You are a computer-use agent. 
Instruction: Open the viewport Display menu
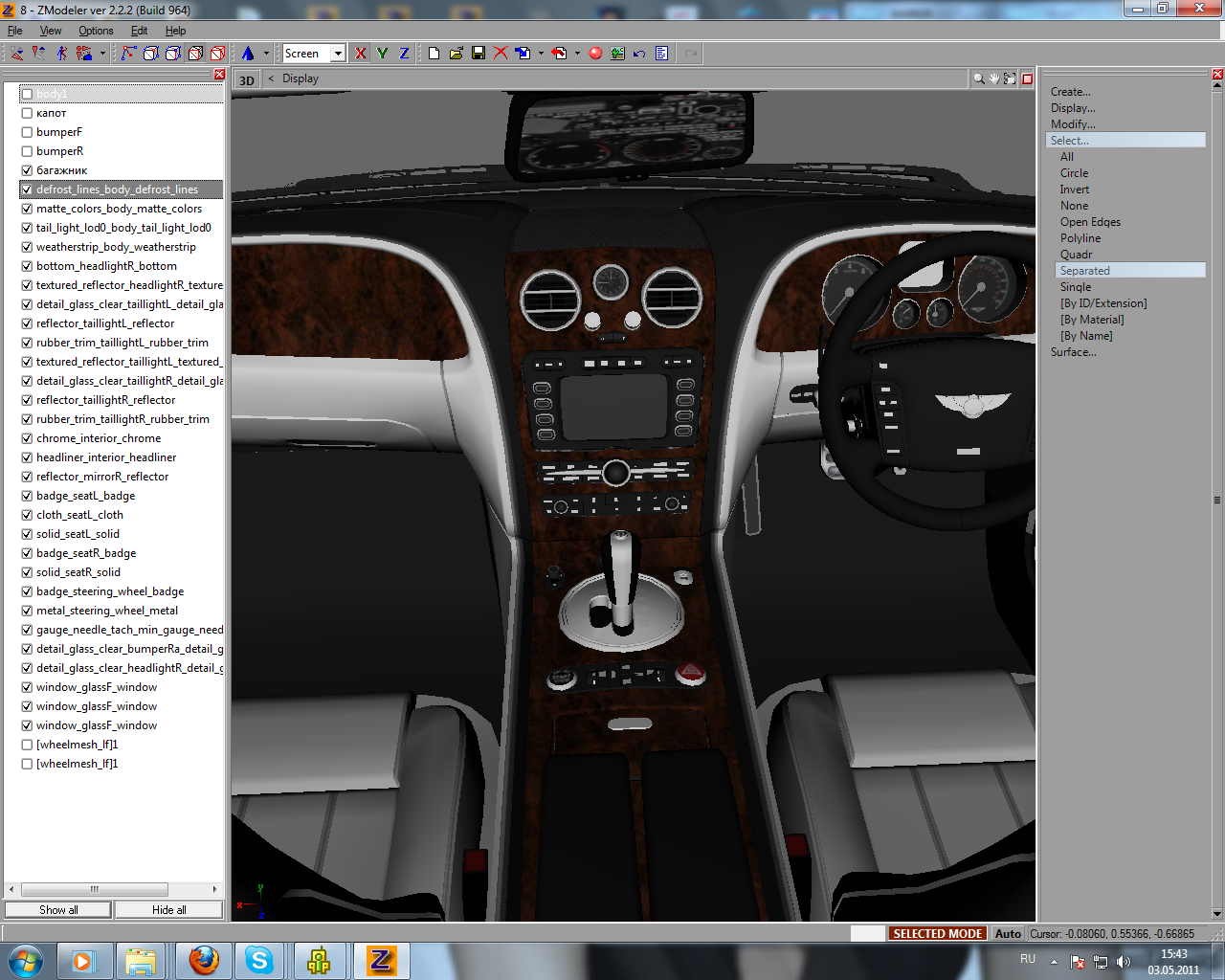[x=301, y=78]
